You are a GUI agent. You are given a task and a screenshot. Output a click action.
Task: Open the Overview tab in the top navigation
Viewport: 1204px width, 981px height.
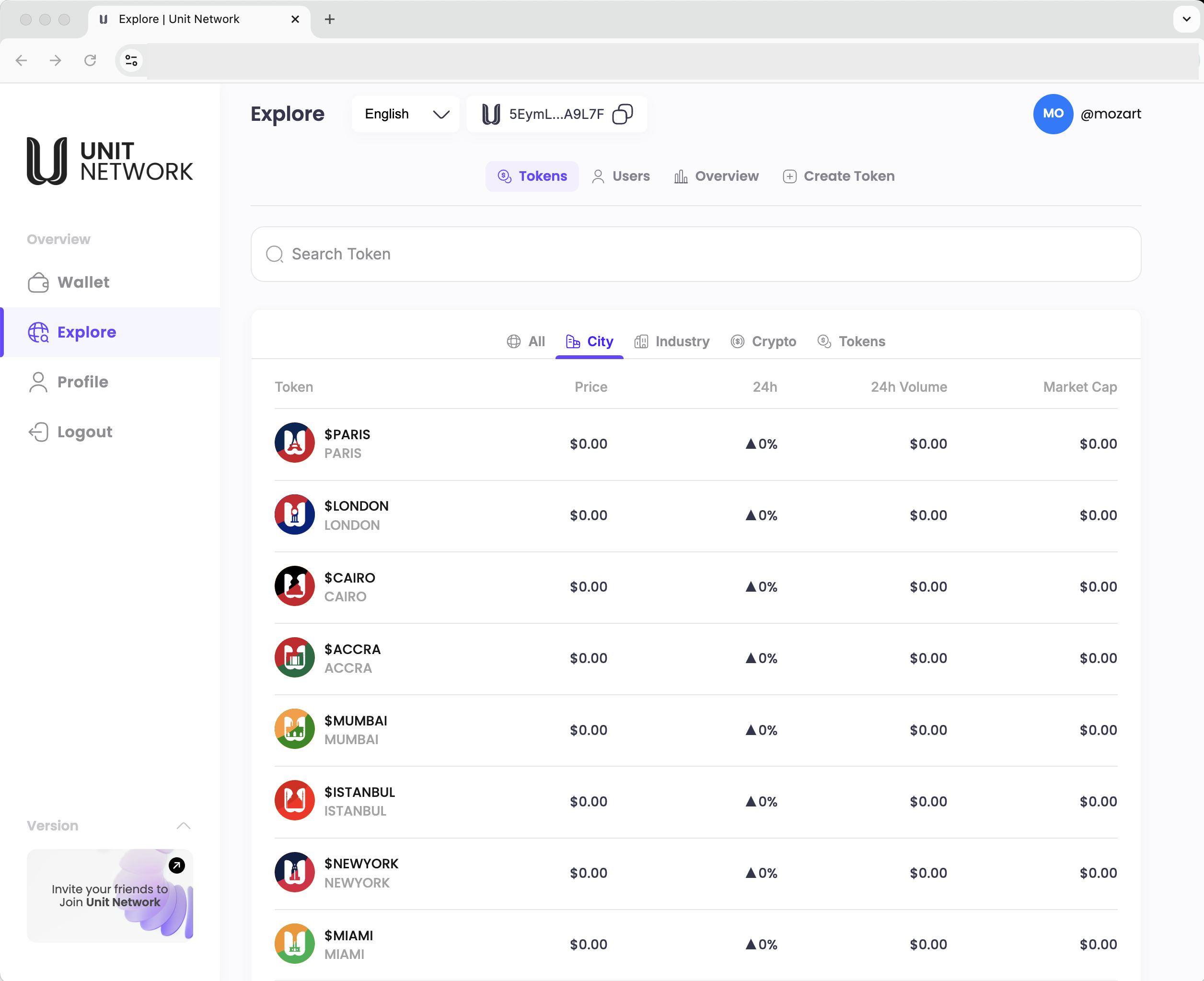pyautogui.click(x=716, y=176)
